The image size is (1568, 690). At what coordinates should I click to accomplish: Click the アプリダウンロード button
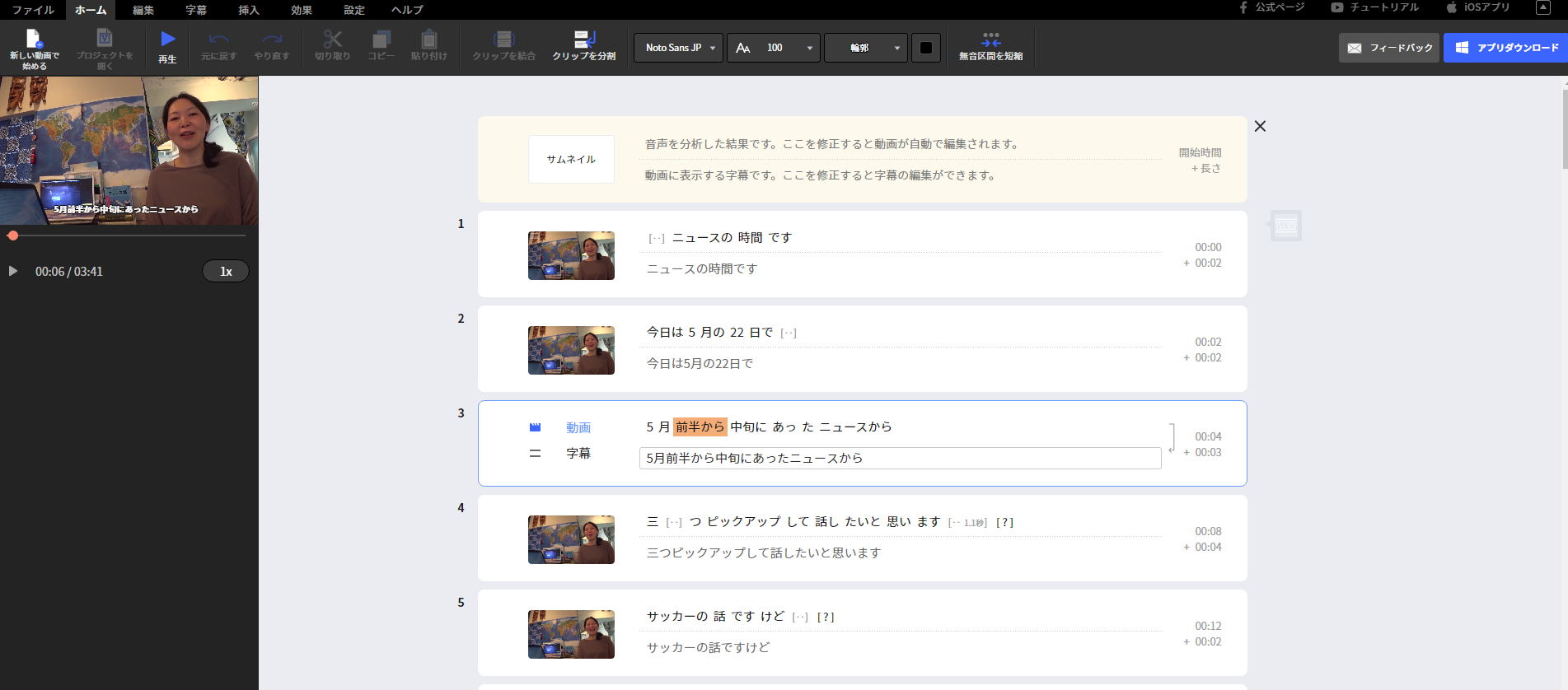pos(1506,48)
